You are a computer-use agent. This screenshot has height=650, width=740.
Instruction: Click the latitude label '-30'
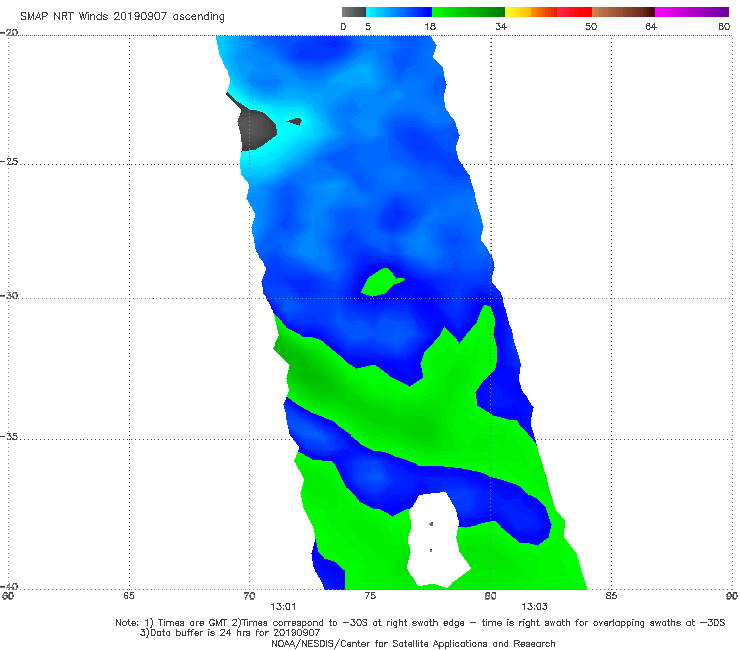point(9,295)
